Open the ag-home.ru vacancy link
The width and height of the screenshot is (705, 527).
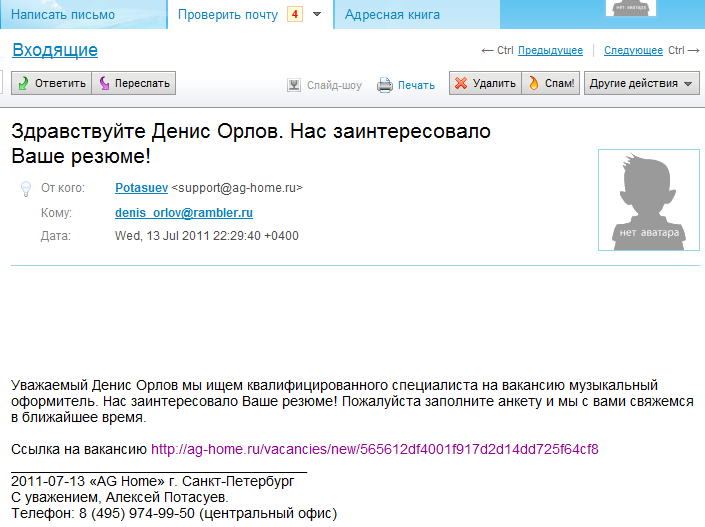[375, 449]
